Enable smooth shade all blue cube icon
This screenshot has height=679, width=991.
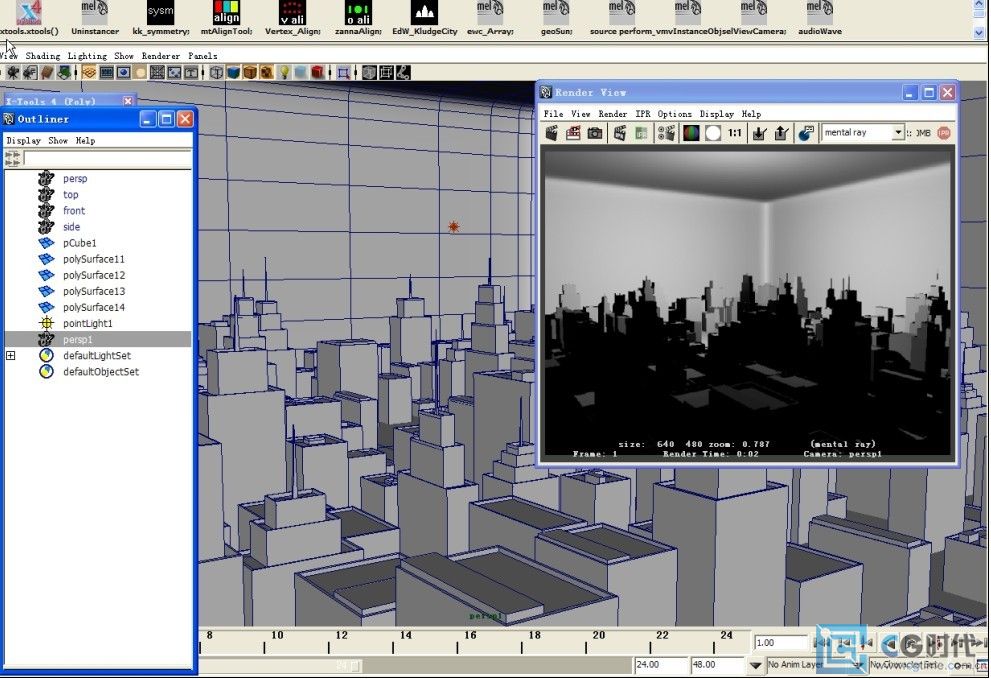tap(234, 73)
